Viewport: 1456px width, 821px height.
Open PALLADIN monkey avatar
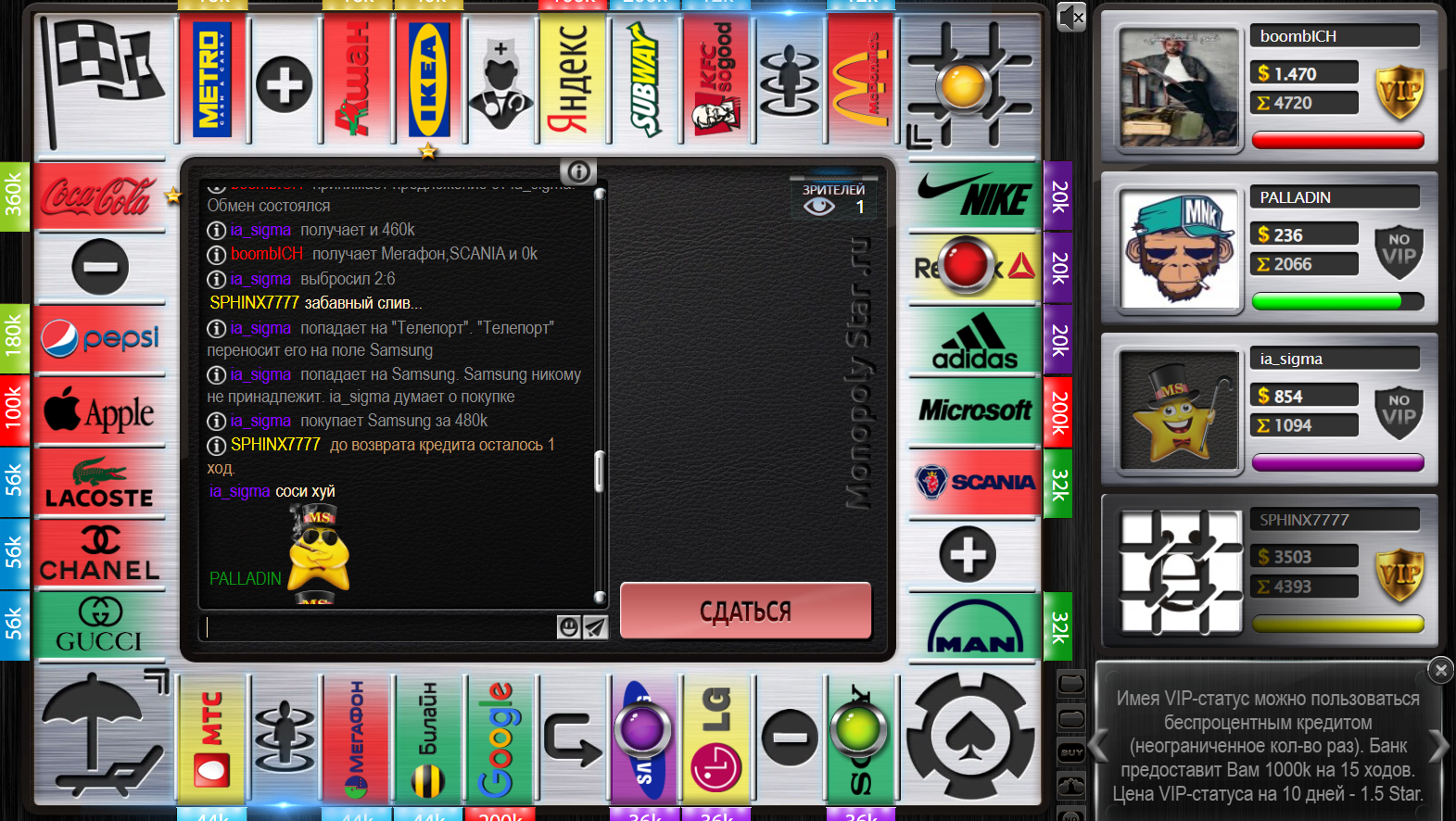[x=1179, y=249]
